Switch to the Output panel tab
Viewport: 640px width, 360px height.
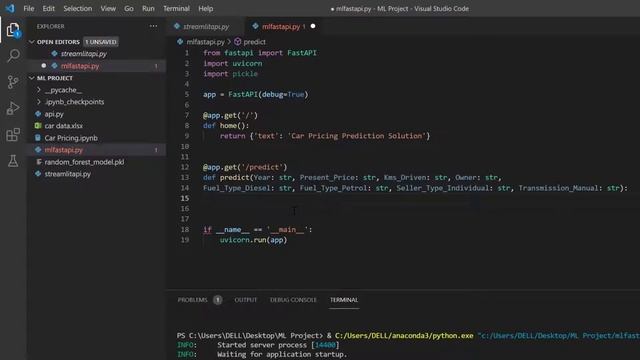[246, 300]
